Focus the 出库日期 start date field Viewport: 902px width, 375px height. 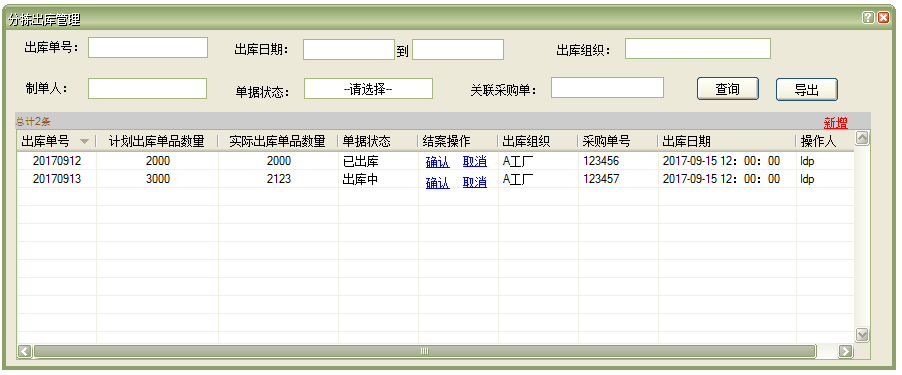coord(349,49)
